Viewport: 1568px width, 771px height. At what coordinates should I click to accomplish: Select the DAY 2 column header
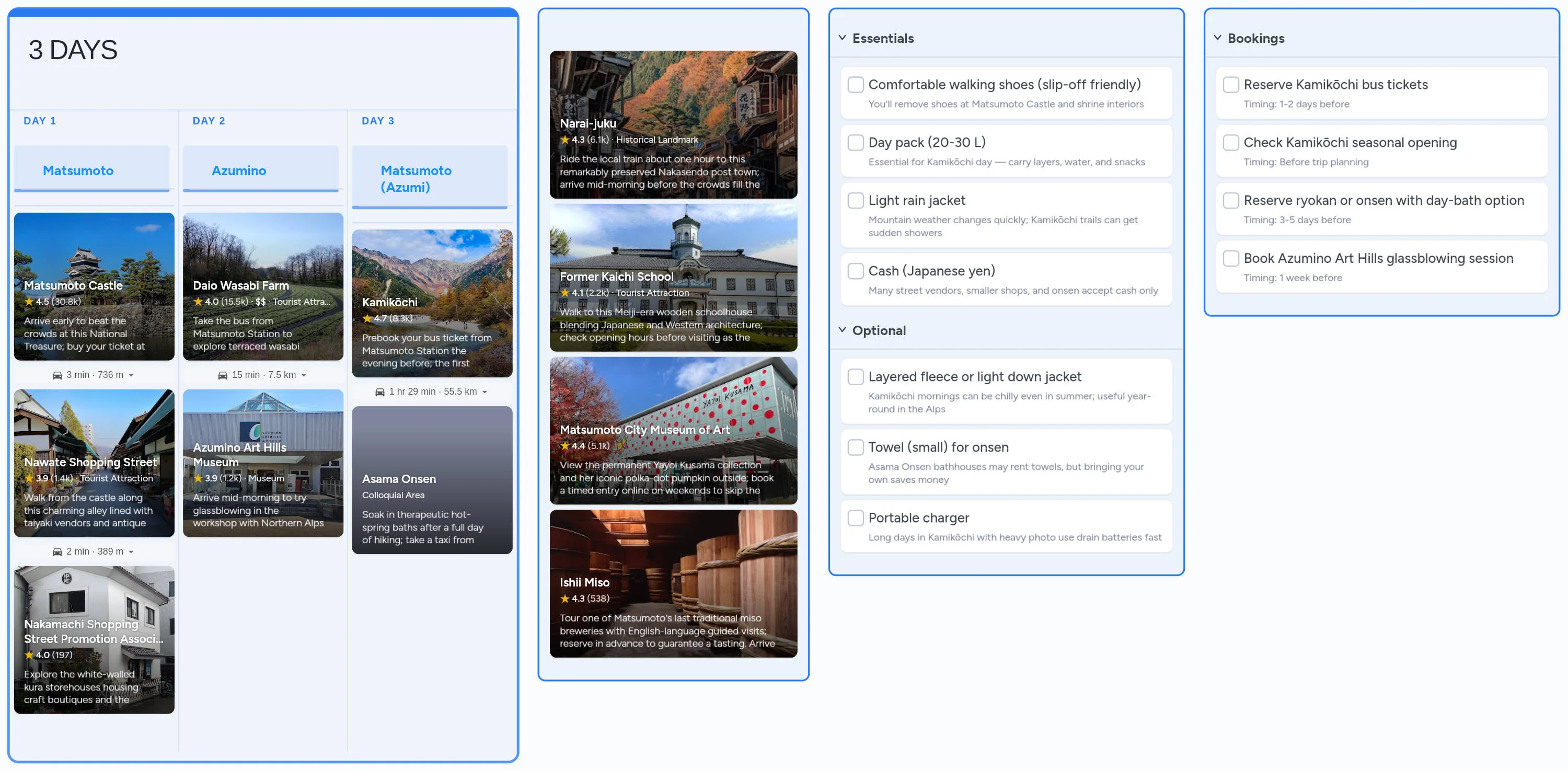(209, 121)
